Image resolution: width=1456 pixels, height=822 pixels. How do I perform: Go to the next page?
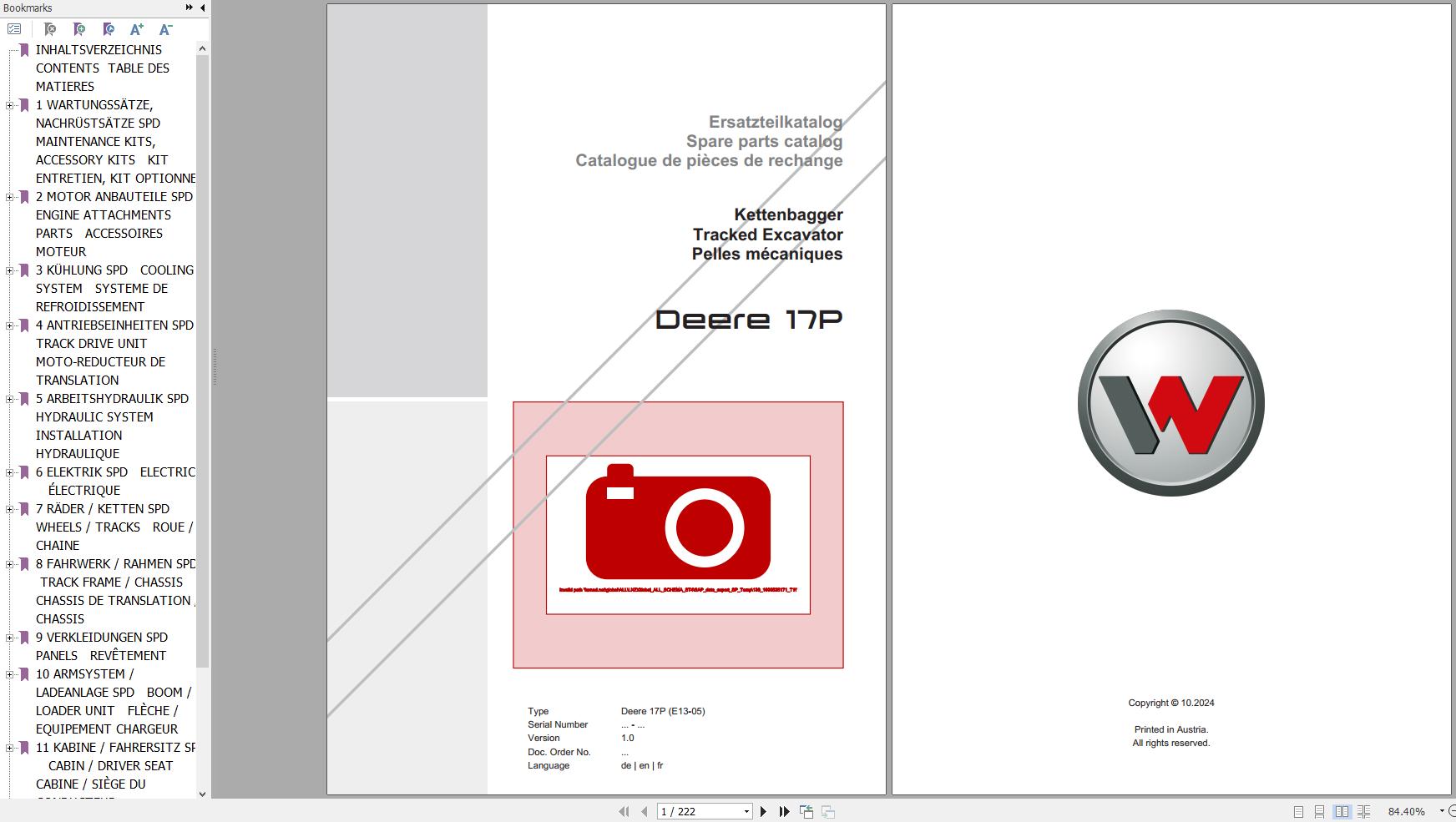[763, 811]
